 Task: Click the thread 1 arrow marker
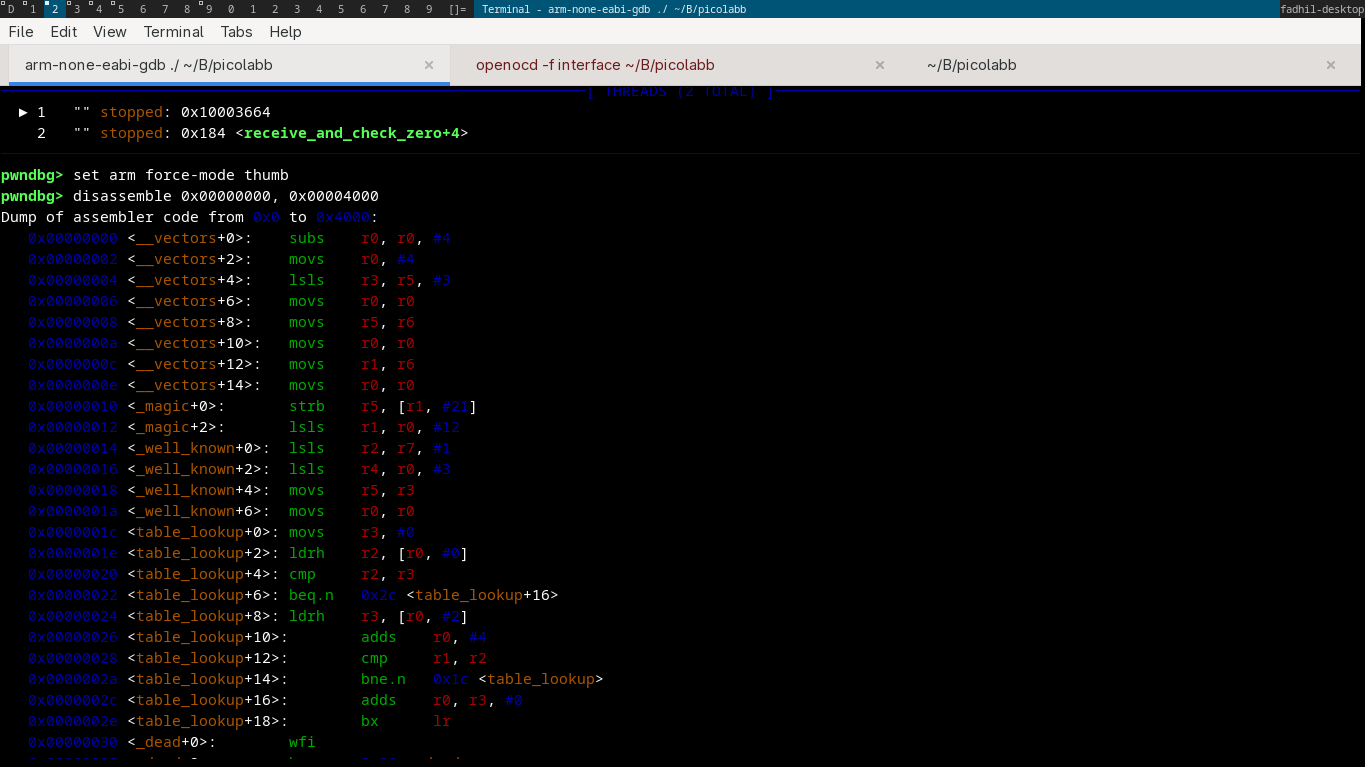[23, 112]
